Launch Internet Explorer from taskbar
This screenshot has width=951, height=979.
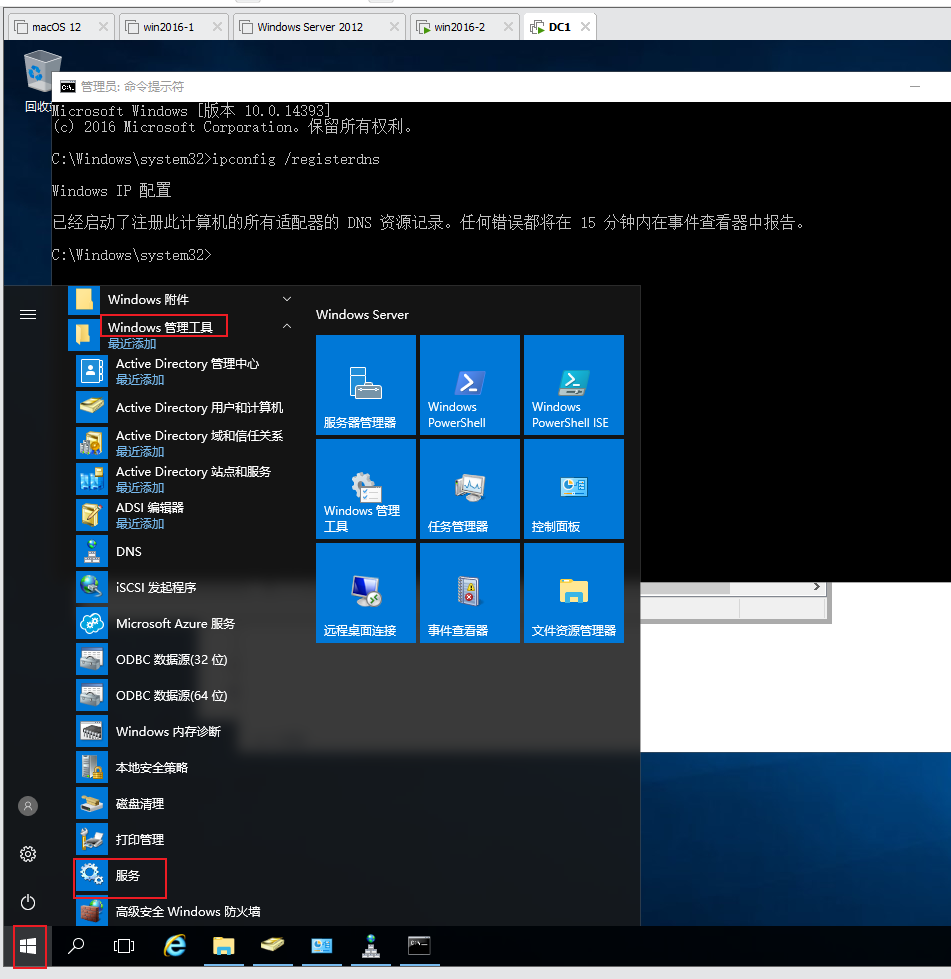(x=175, y=946)
